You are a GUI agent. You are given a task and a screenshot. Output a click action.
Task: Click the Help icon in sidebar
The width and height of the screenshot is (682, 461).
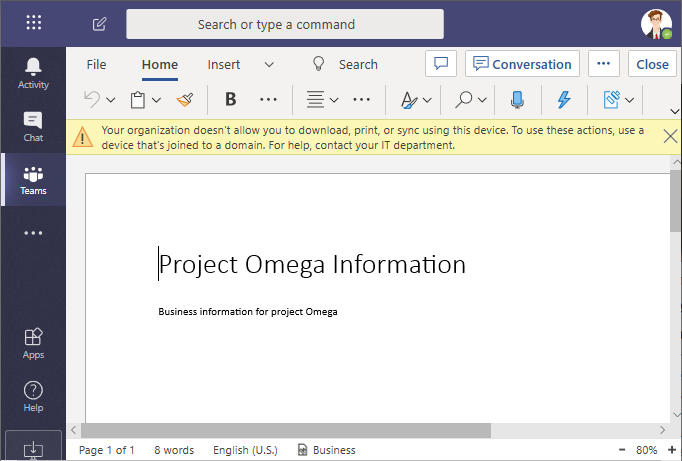[x=33, y=394]
